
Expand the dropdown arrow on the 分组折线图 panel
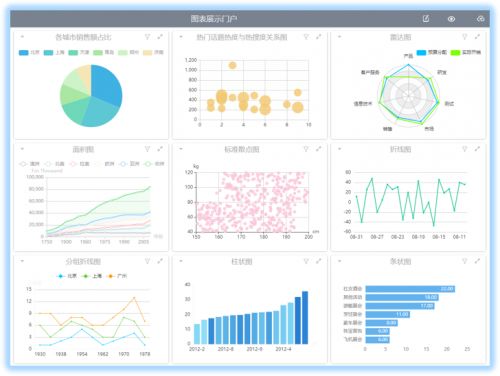point(22,261)
